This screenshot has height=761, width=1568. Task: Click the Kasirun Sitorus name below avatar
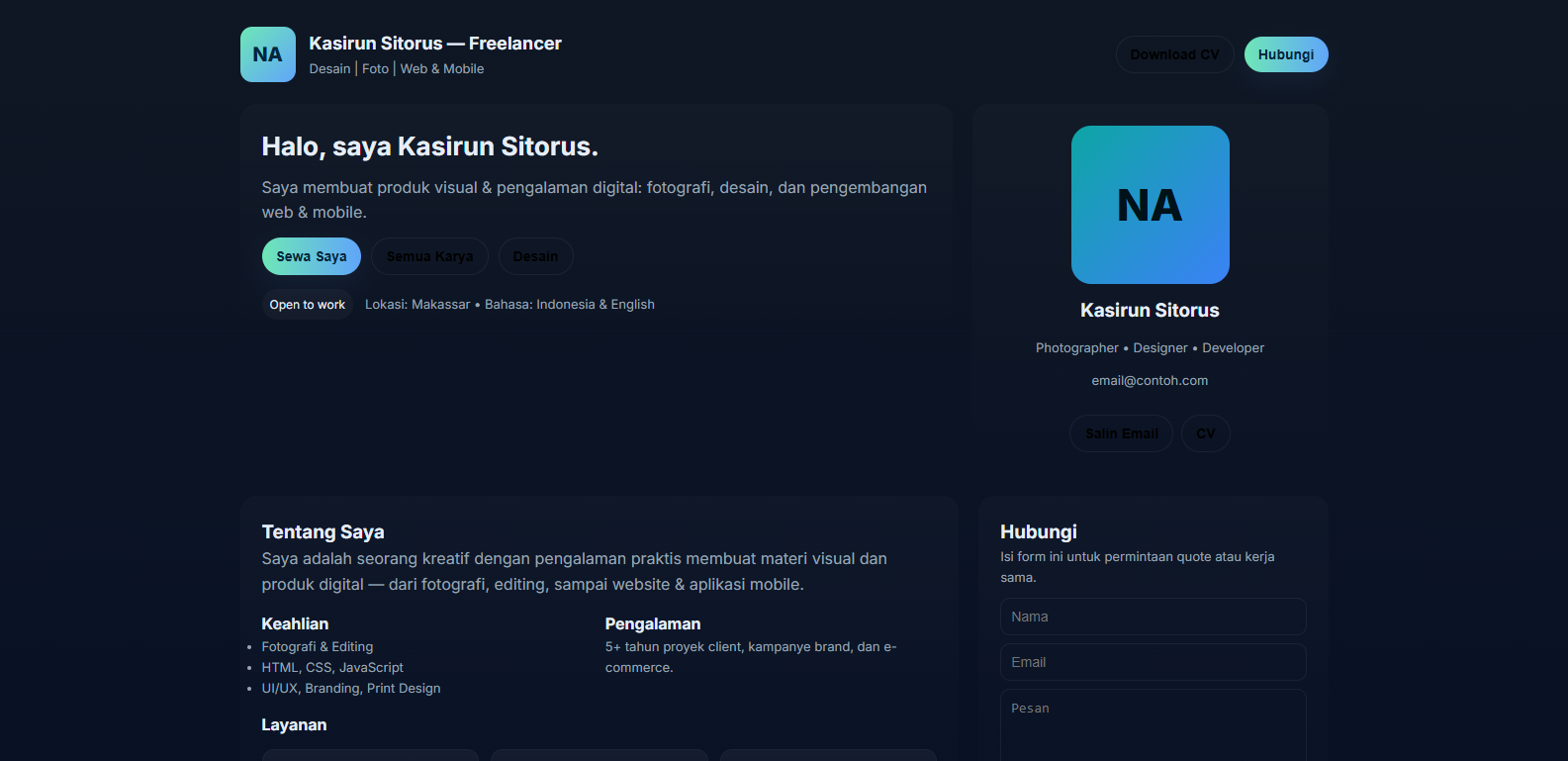point(1150,311)
